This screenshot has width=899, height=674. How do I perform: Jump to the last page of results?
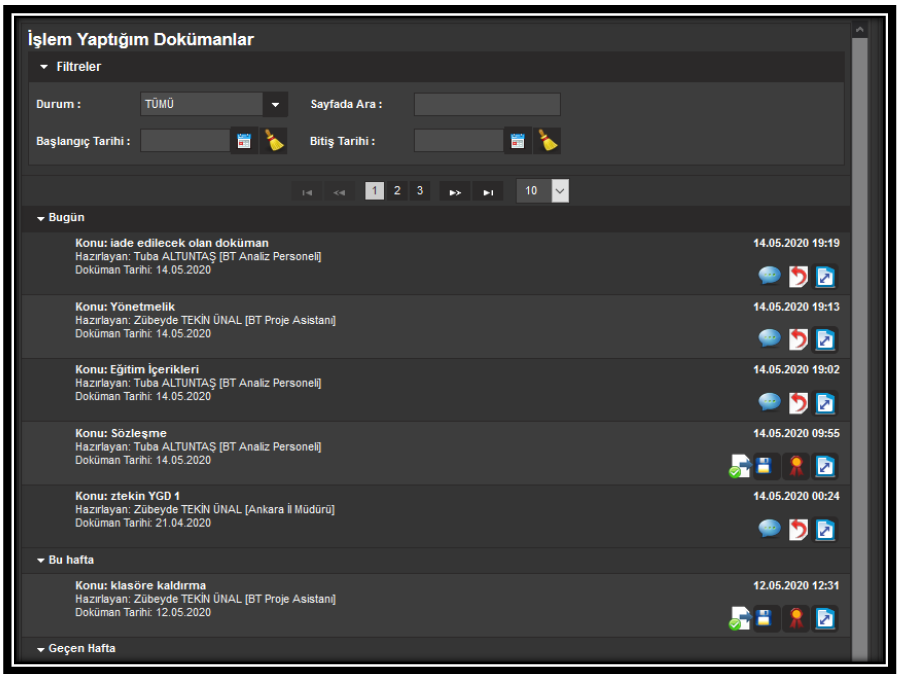coord(487,192)
